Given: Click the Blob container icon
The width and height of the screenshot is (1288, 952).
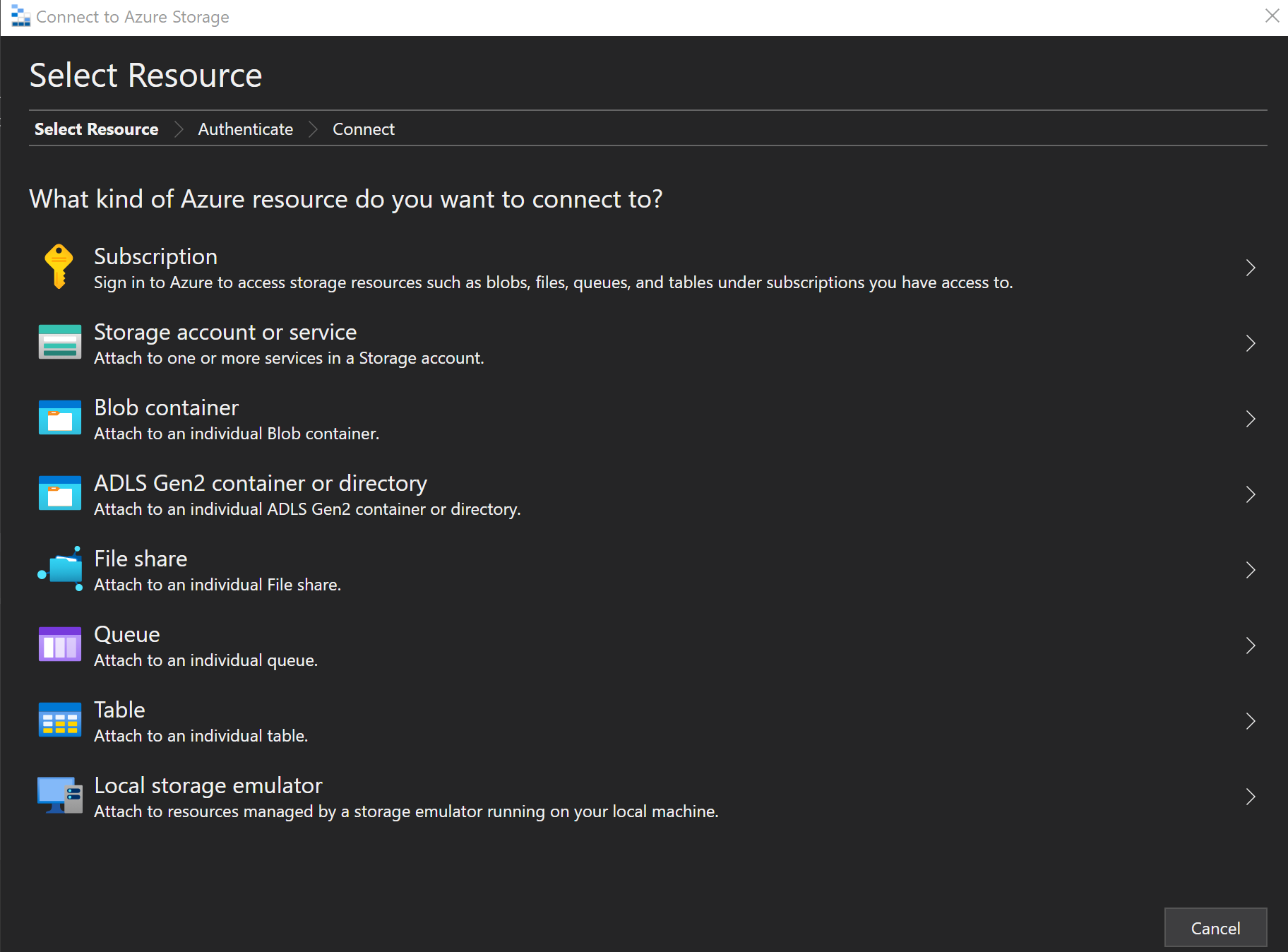Looking at the screenshot, I should pos(59,418).
